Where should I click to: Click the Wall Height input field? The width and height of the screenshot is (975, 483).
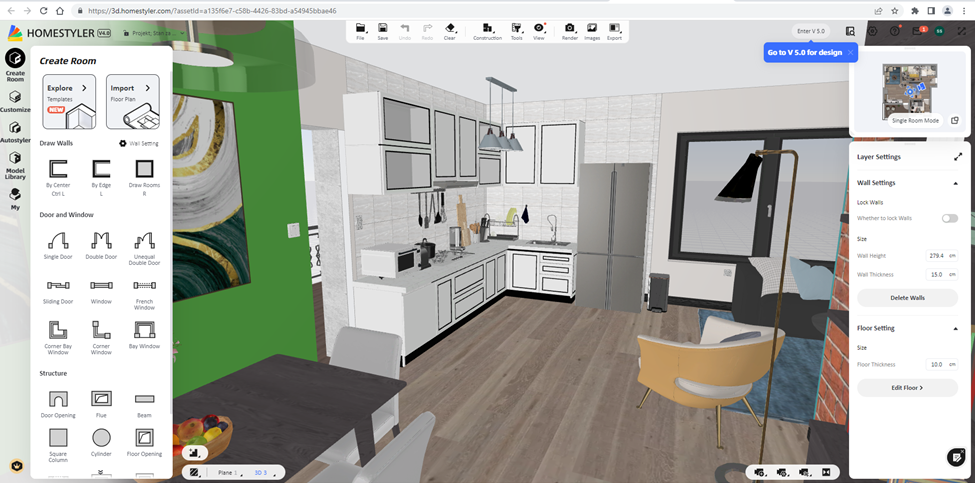click(x=937, y=256)
